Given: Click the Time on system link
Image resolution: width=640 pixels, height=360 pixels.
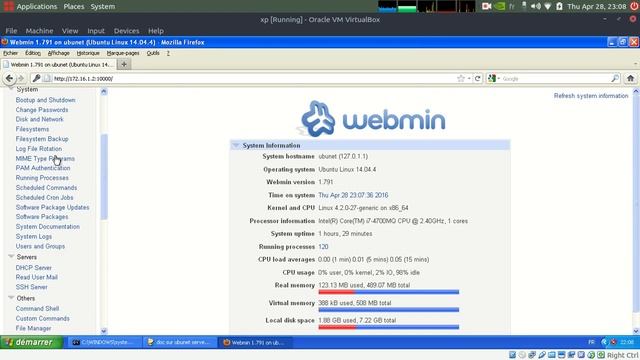Looking at the screenshot, I should click(x=353, y=195).
